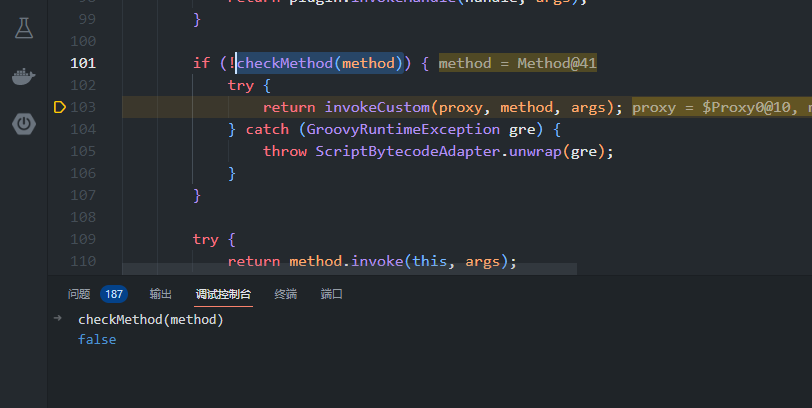Click the yellow debug arrow at line 103

coord(59,107)
